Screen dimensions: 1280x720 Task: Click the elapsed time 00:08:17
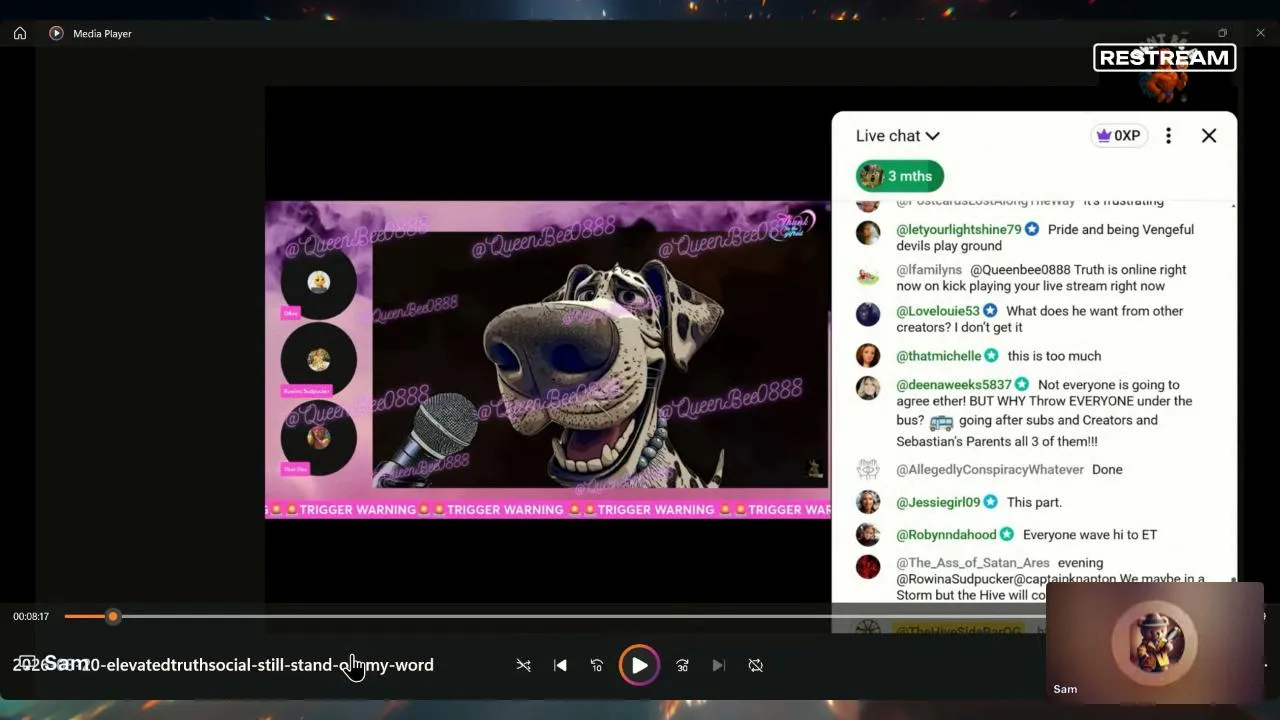(31, 617)
